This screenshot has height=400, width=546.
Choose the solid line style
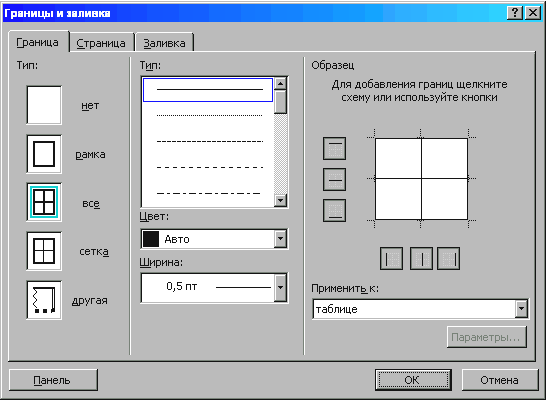[208, 90]
